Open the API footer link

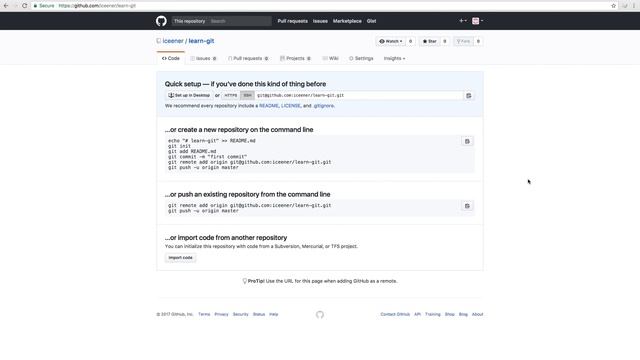pyautogui.click(x=418, y=314)
